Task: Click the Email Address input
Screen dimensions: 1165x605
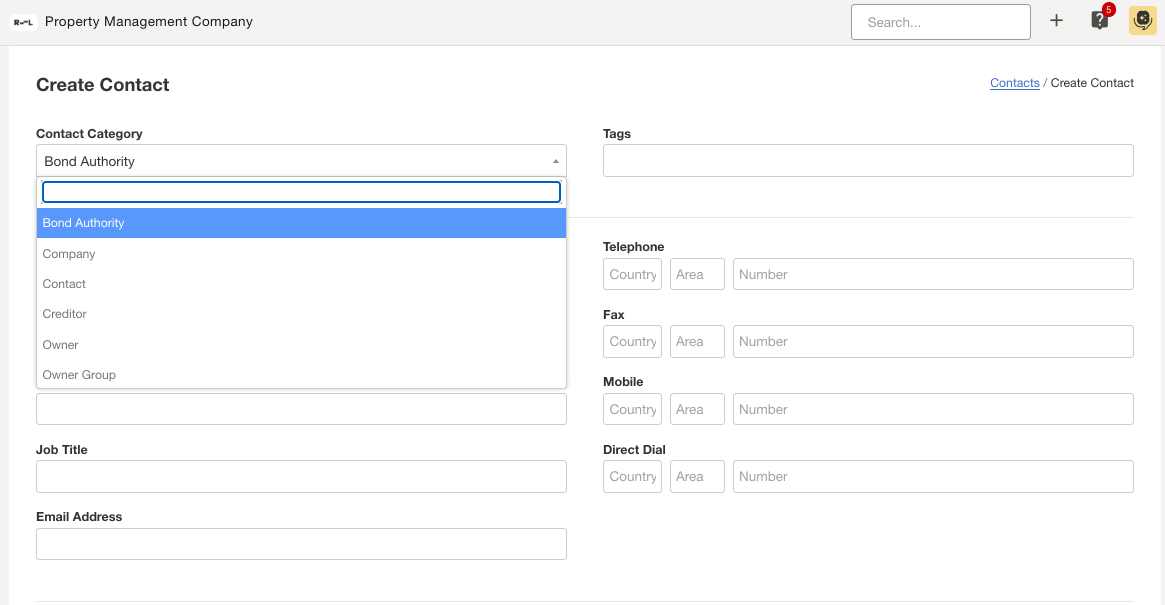Action: tap(301, 544)
